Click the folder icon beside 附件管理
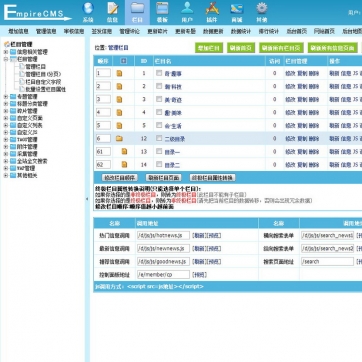The height and width of the screenshot is (362, 362). (13, 147)
